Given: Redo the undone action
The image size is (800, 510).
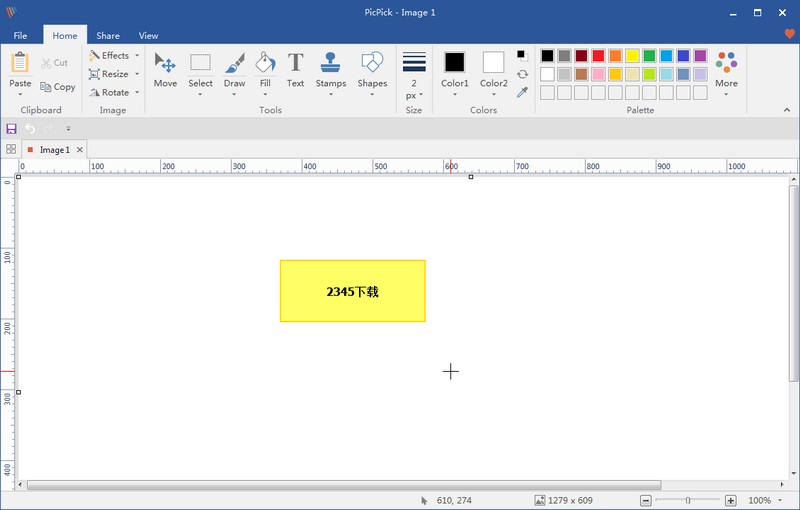Looking at the screenshot, I should 48,129.
